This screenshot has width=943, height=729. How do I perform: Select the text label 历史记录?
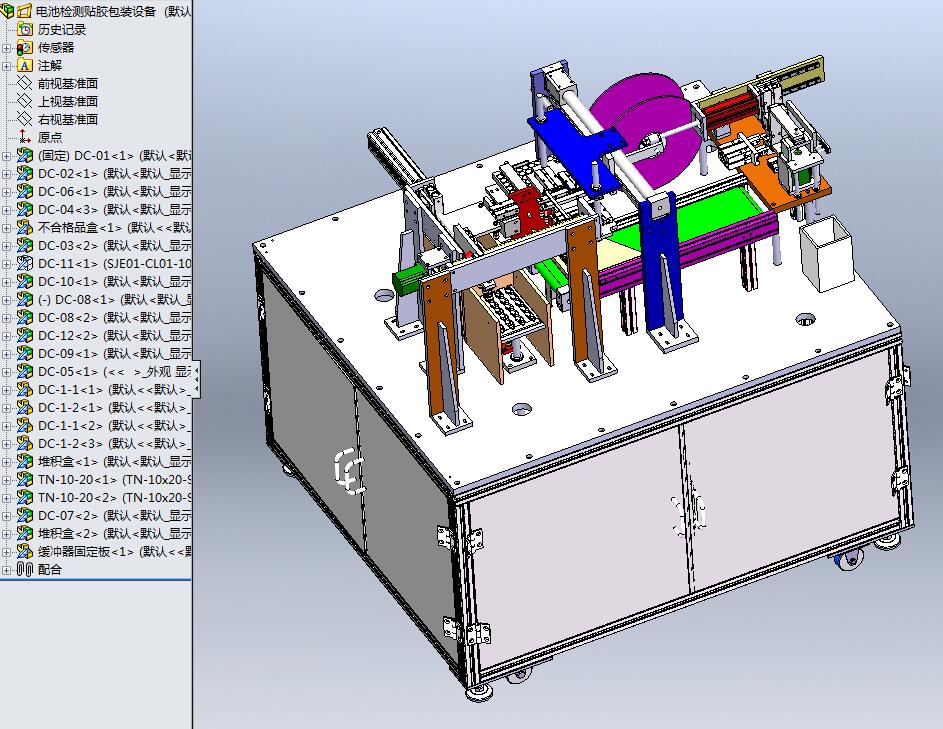tap(62, 29)
